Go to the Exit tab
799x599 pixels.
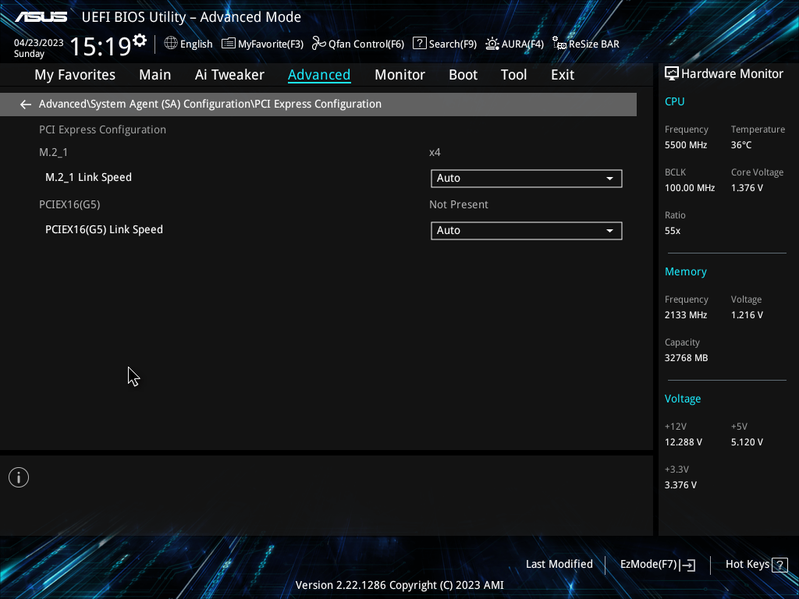(563, 75)
